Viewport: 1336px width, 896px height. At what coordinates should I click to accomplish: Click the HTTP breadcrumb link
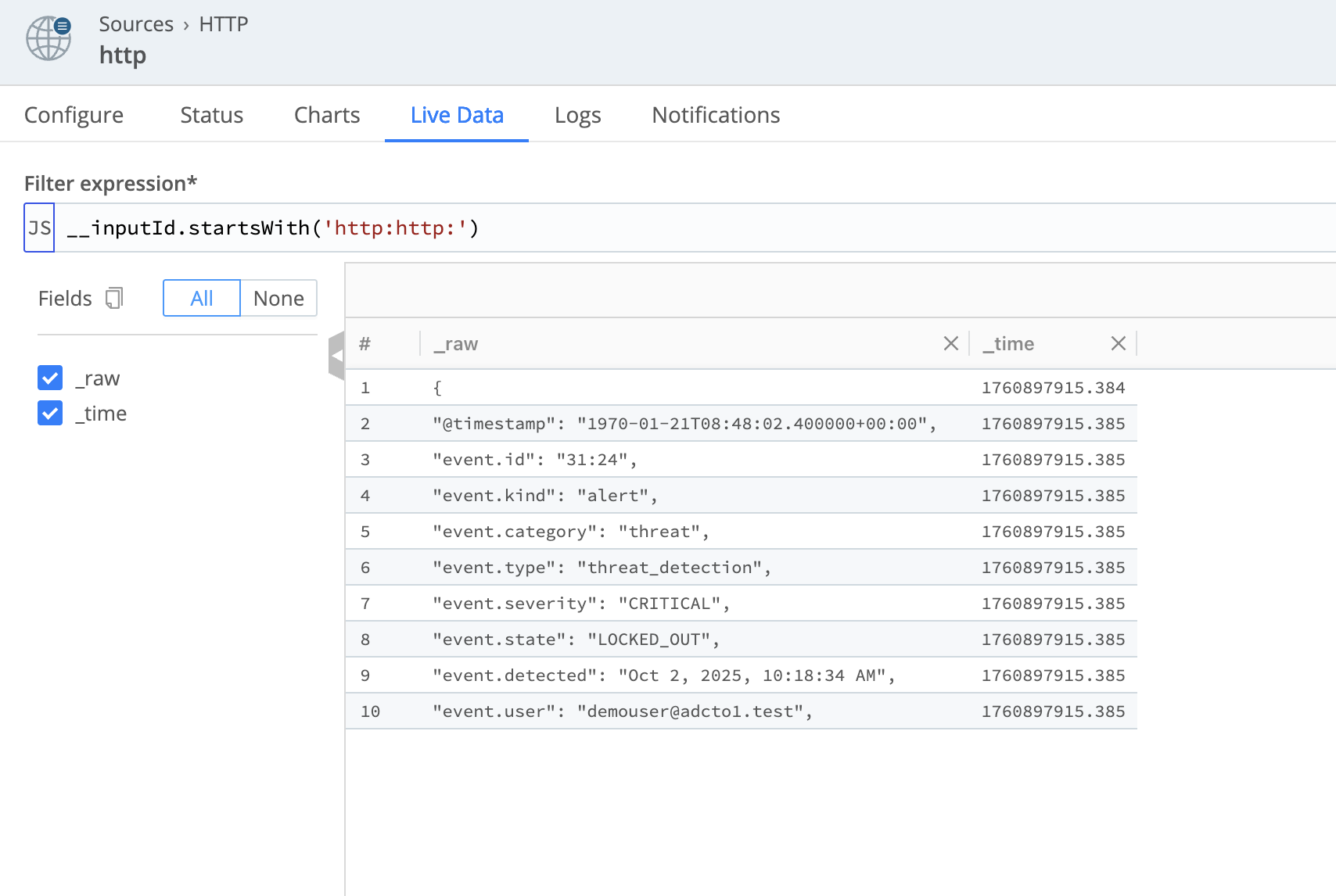pos(223,24)
